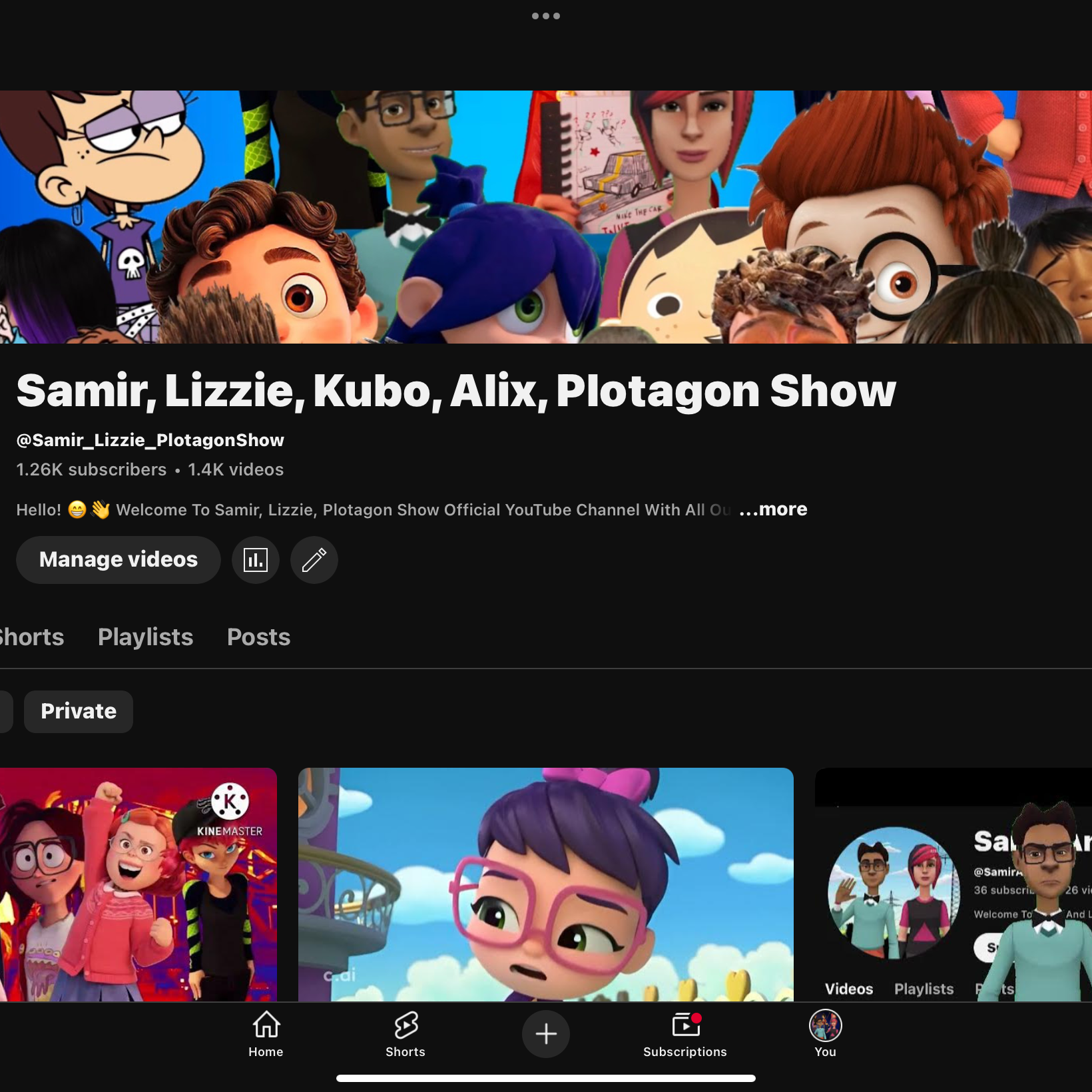Expand Videos section shown in preview thumbnail
This screenshot has width=1092, height=1092.
[848, 989]
